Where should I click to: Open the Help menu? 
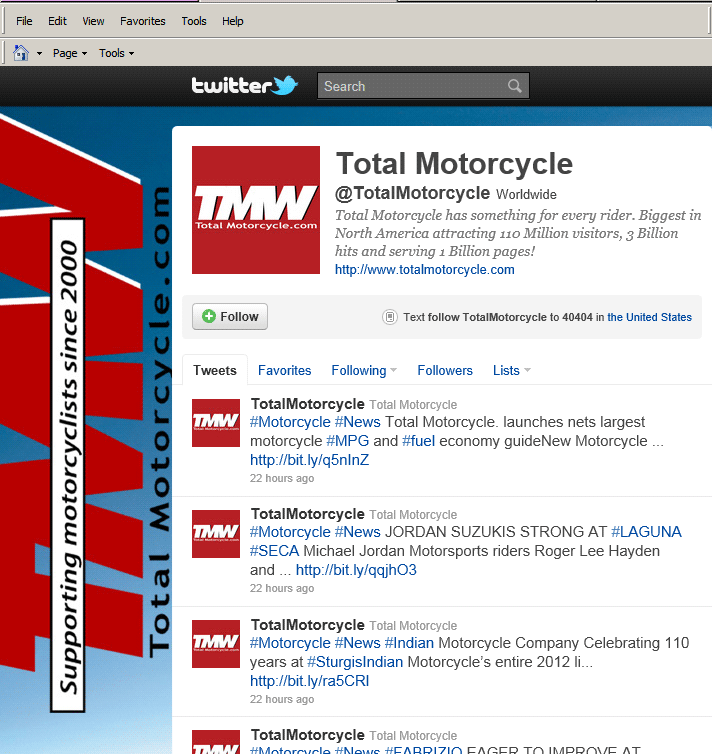click(233, 21)
